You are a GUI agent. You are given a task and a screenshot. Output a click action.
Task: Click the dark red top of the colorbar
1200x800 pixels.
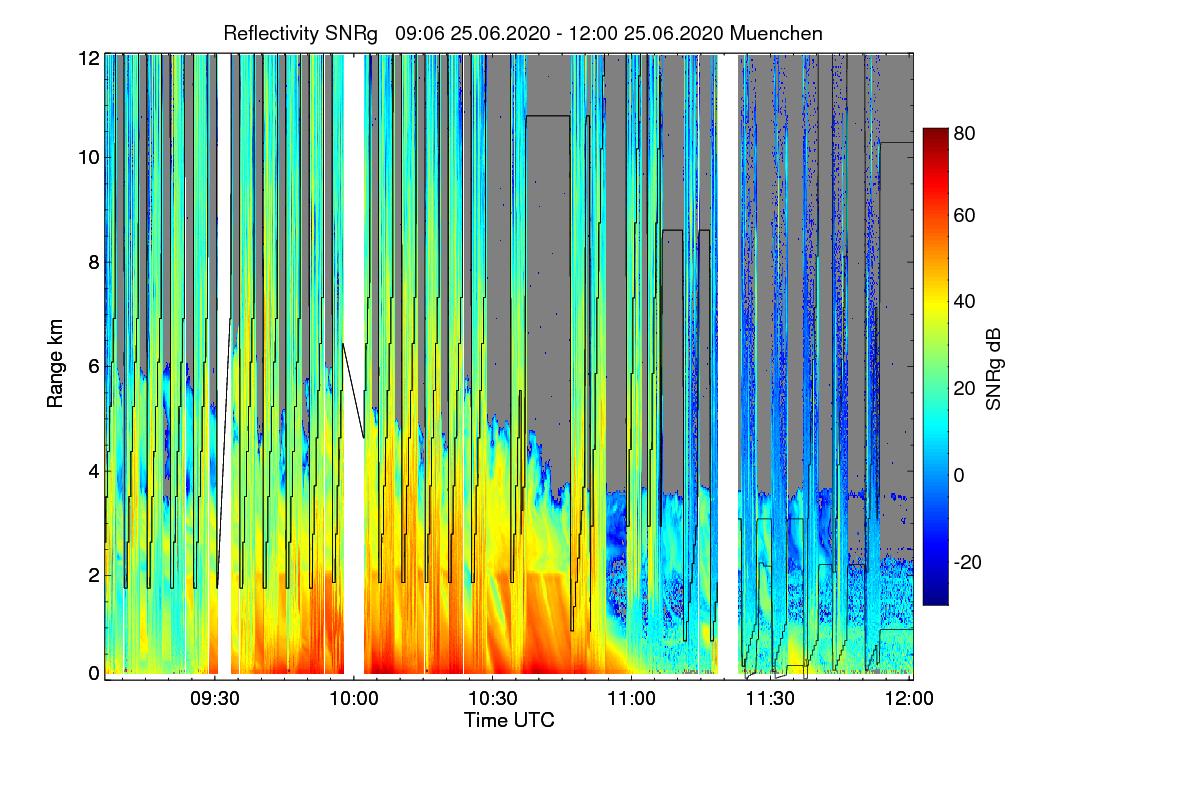935,135
